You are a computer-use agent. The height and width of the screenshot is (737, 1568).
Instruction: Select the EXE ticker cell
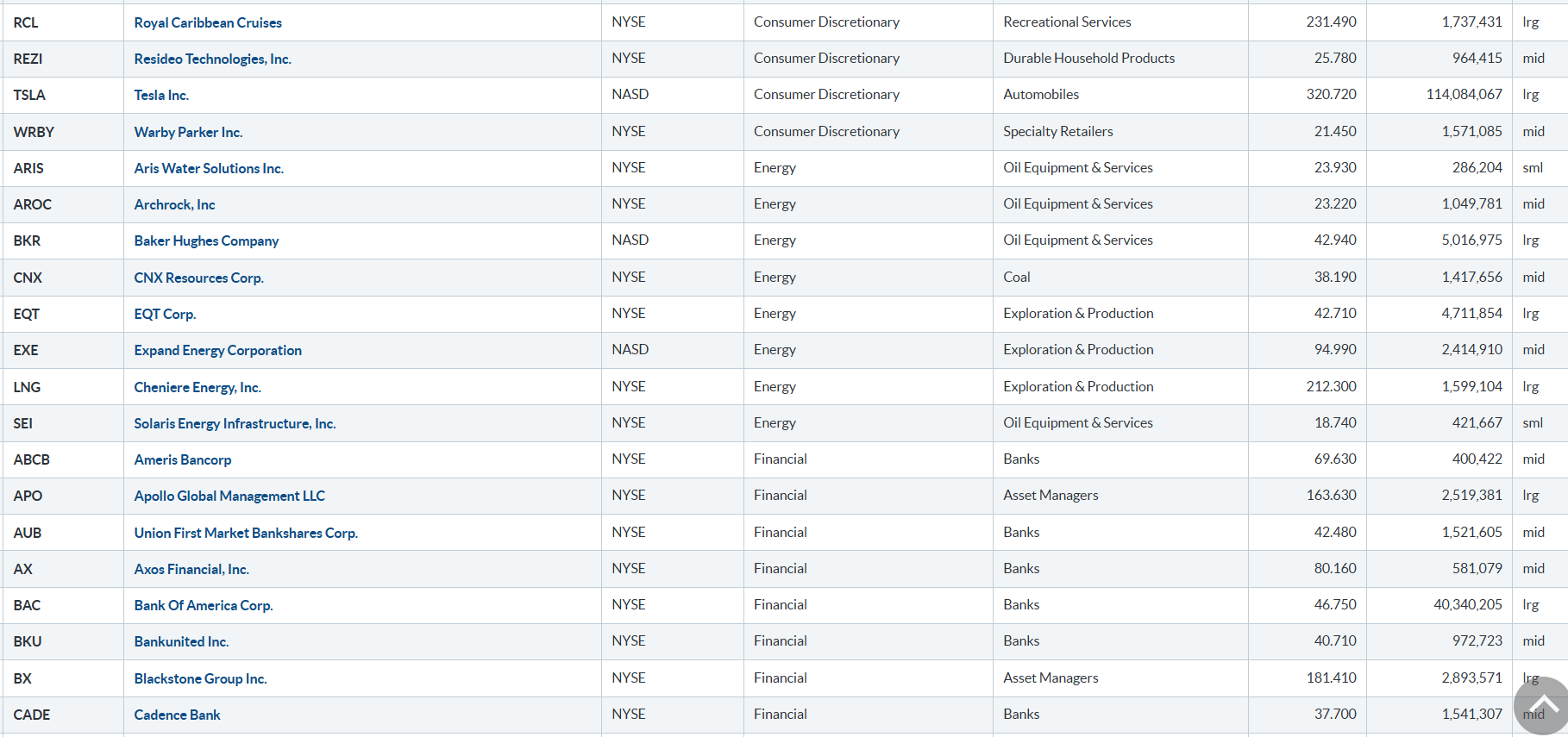coord(63,350)
